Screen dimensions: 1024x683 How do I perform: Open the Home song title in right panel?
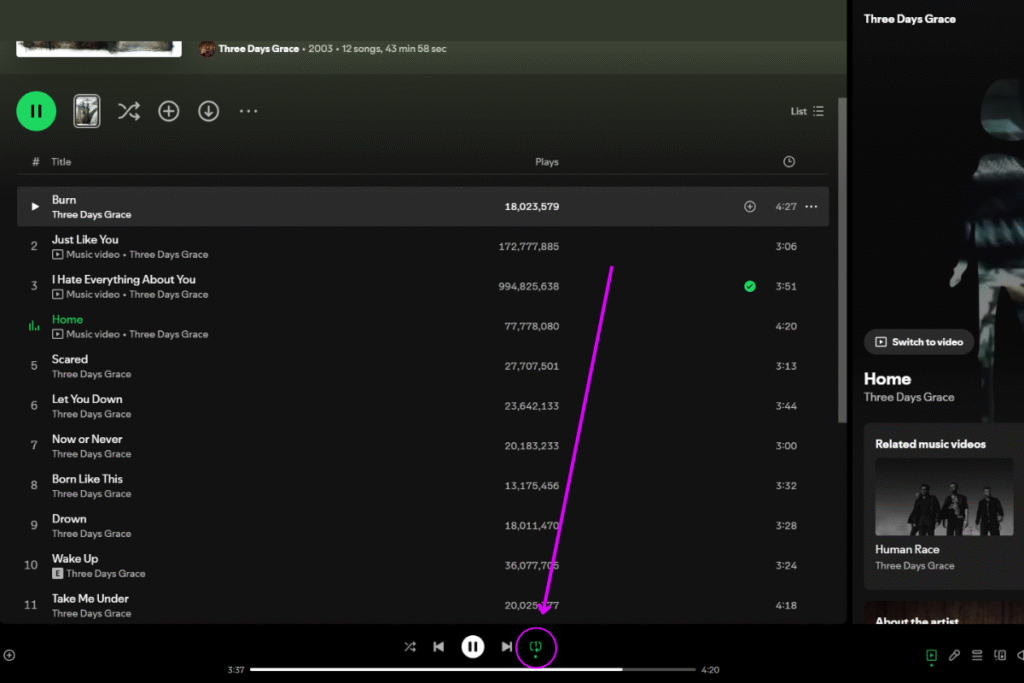coord(887,379)
